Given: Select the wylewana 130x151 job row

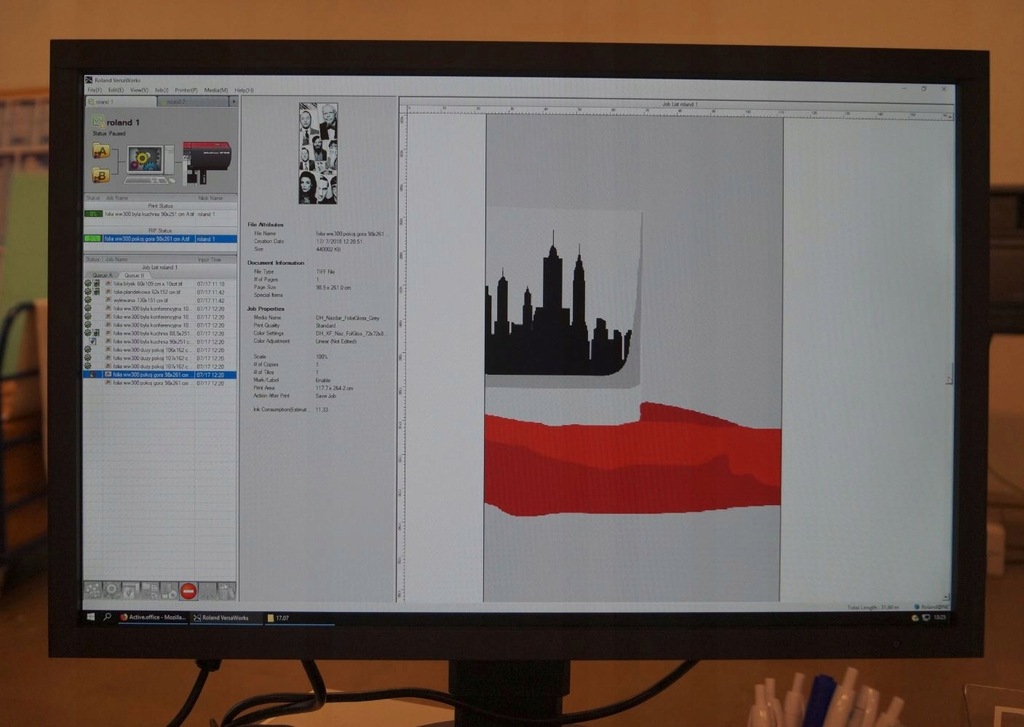Looking at the screenshot, I should click(x=160, y=300).
